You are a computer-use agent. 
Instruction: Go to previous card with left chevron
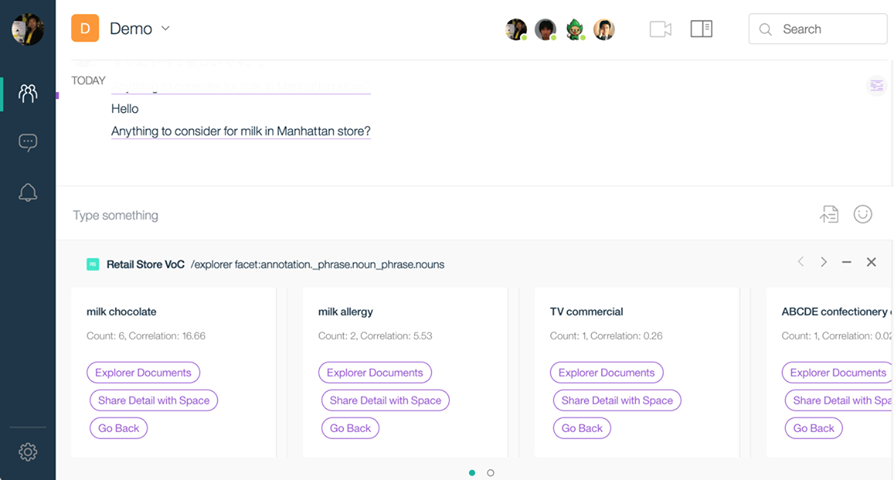click(x=800, y=262)
